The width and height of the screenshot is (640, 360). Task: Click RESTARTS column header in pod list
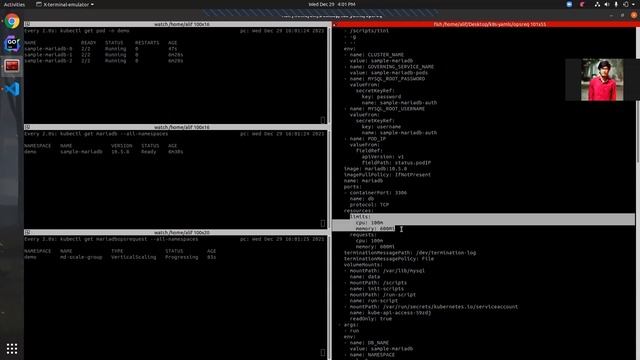(147, 42)
